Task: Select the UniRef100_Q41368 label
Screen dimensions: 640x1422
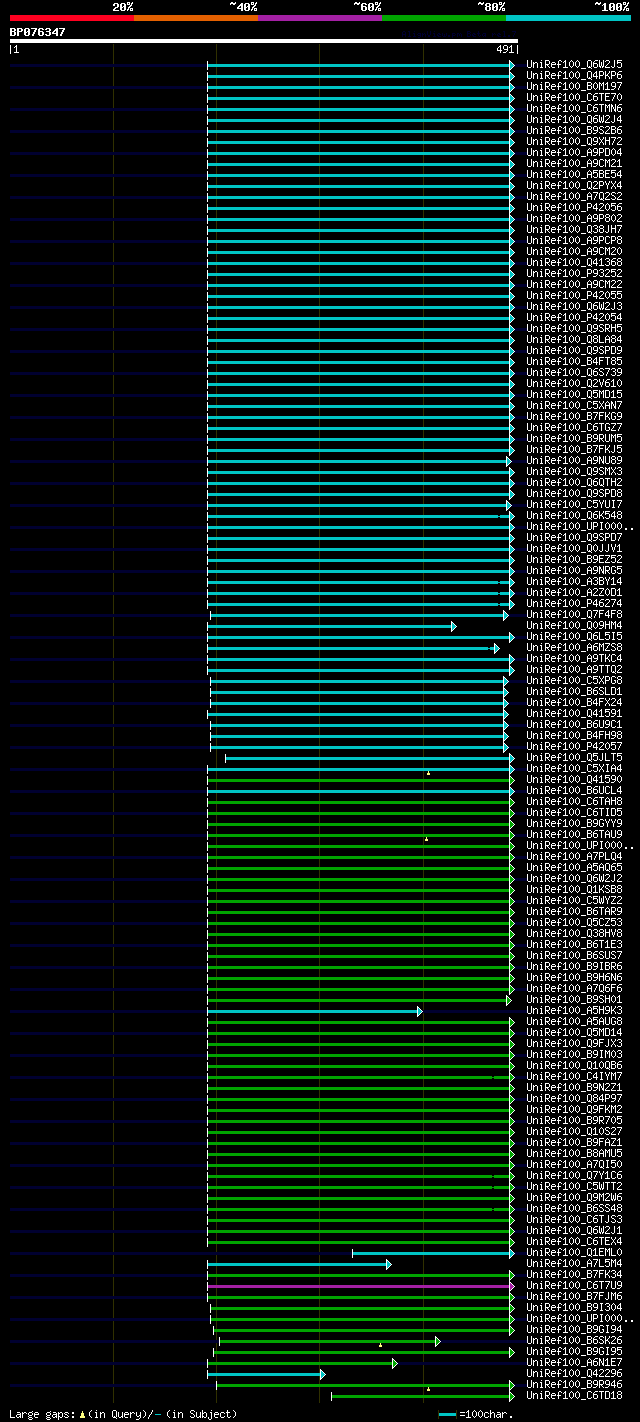Action: pyautogui.click(x=574, y=262)
